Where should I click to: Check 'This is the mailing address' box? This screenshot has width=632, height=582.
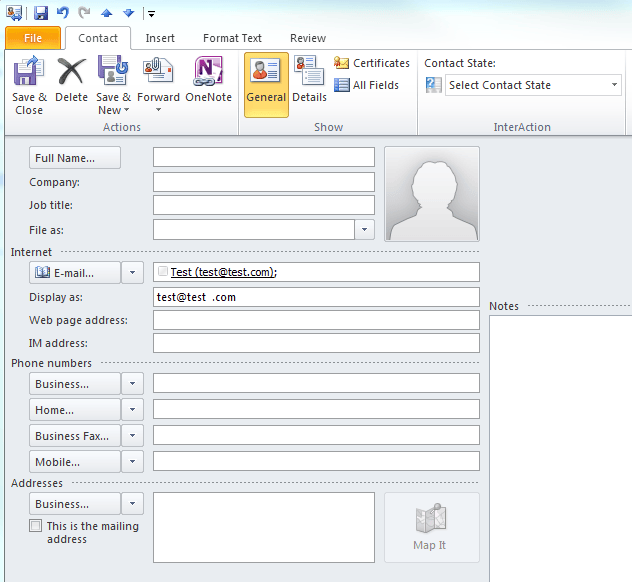point(35,526)
